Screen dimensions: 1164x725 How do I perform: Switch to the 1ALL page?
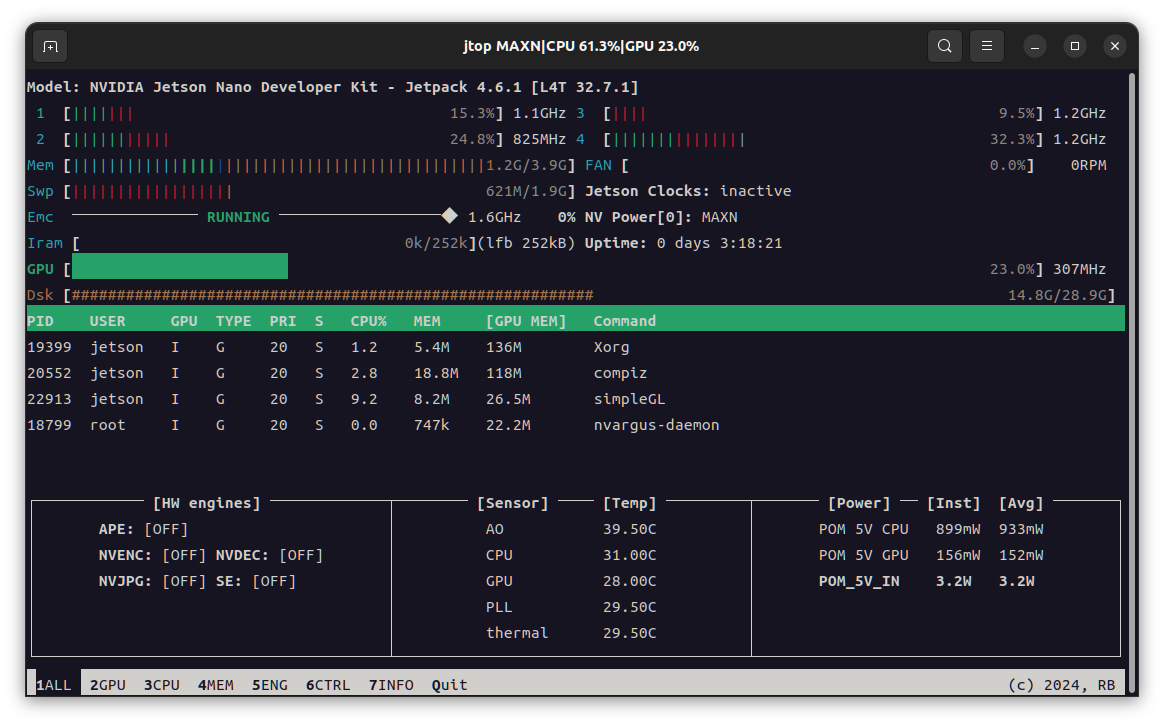[53, 685]
